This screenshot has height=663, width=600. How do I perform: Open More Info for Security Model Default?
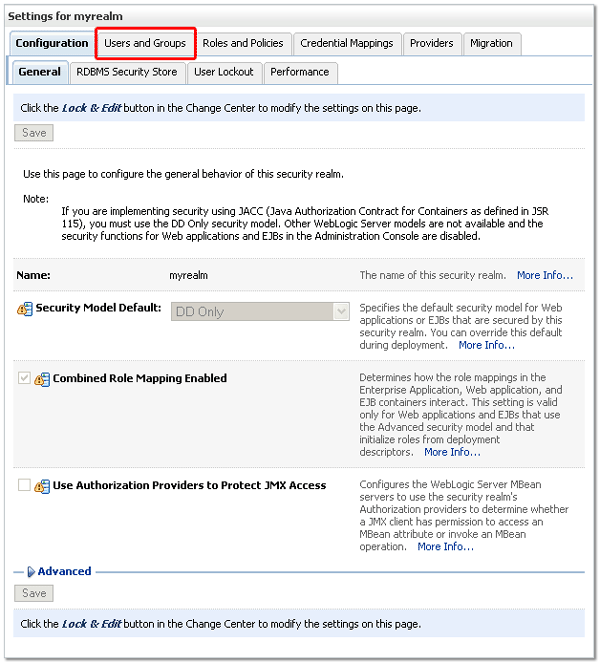(486, 346)
